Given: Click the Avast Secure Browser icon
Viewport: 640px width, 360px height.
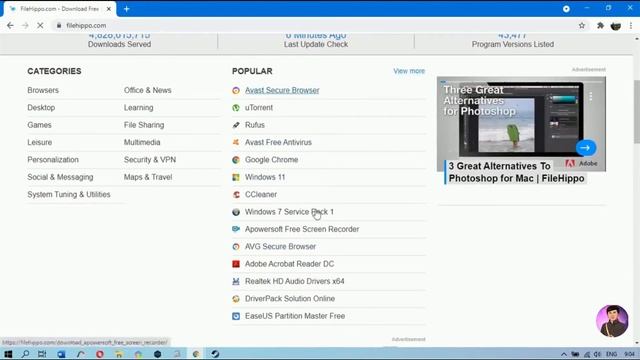Looking at the screenshot, I should point(236,91).
